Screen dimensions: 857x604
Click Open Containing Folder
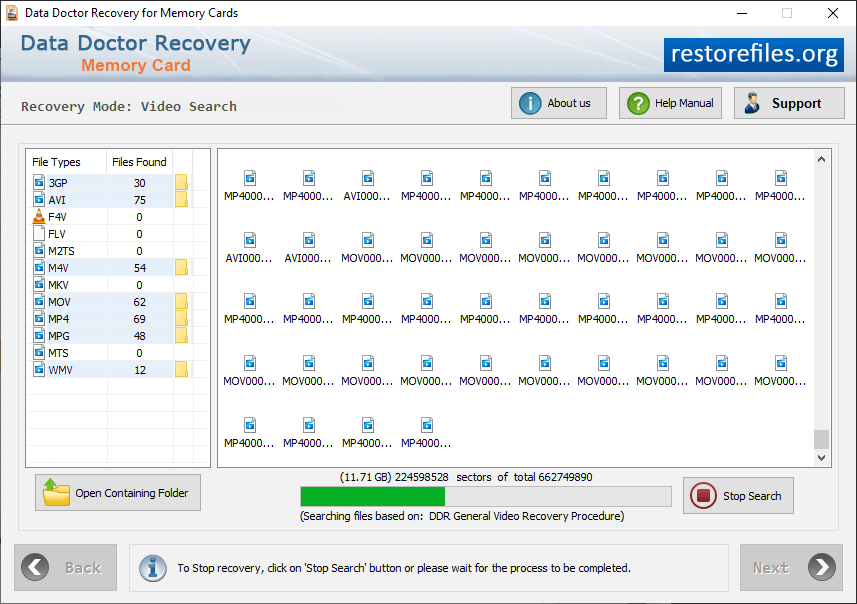tap(118, 492)
